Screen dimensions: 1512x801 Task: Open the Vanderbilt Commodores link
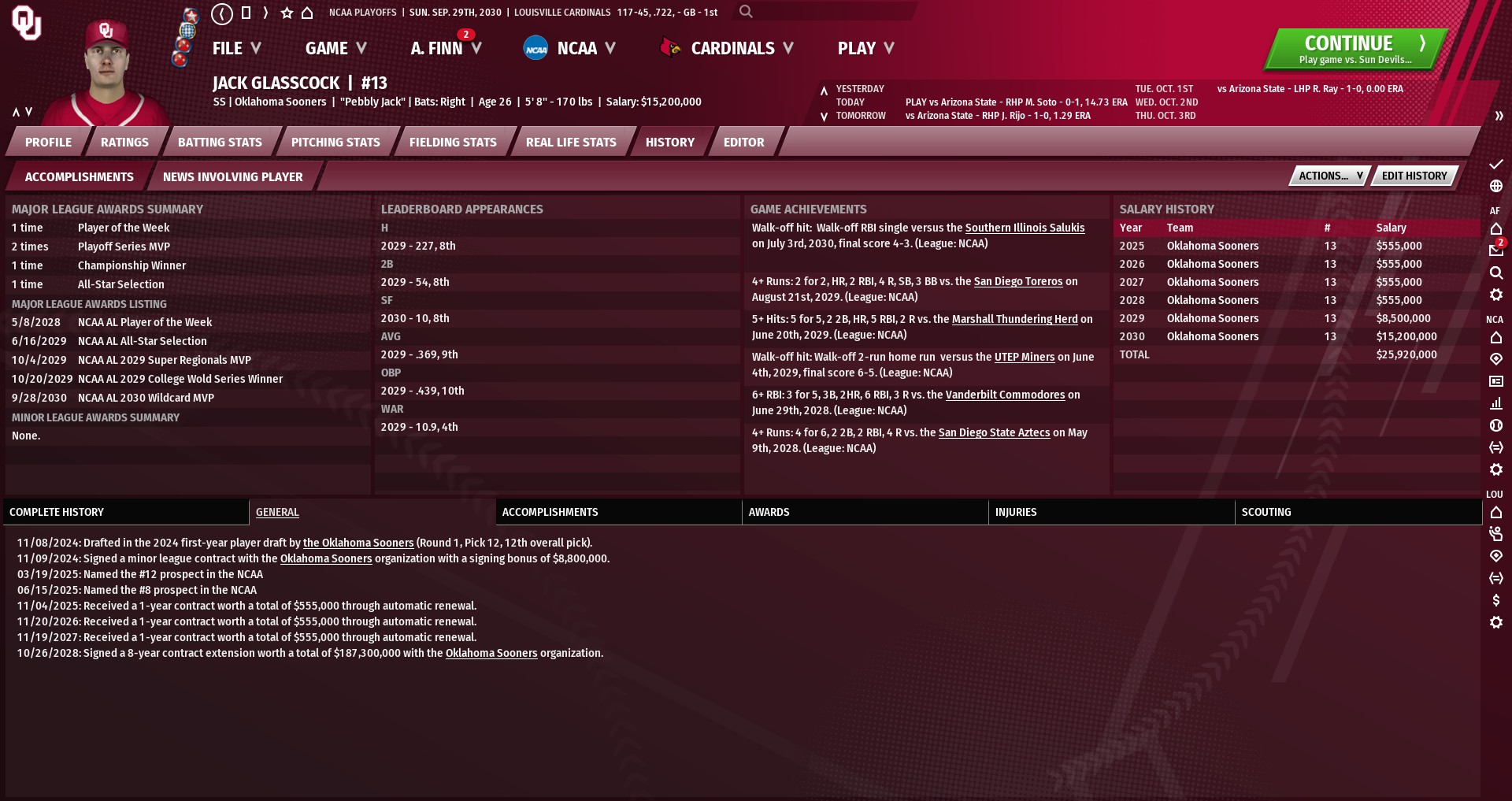coord(1005,395)
